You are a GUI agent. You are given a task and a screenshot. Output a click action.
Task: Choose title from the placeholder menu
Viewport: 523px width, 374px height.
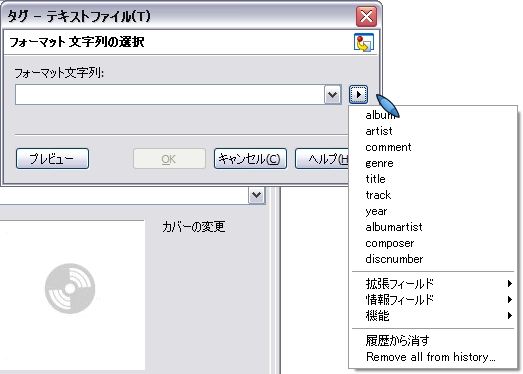point(433,179)
